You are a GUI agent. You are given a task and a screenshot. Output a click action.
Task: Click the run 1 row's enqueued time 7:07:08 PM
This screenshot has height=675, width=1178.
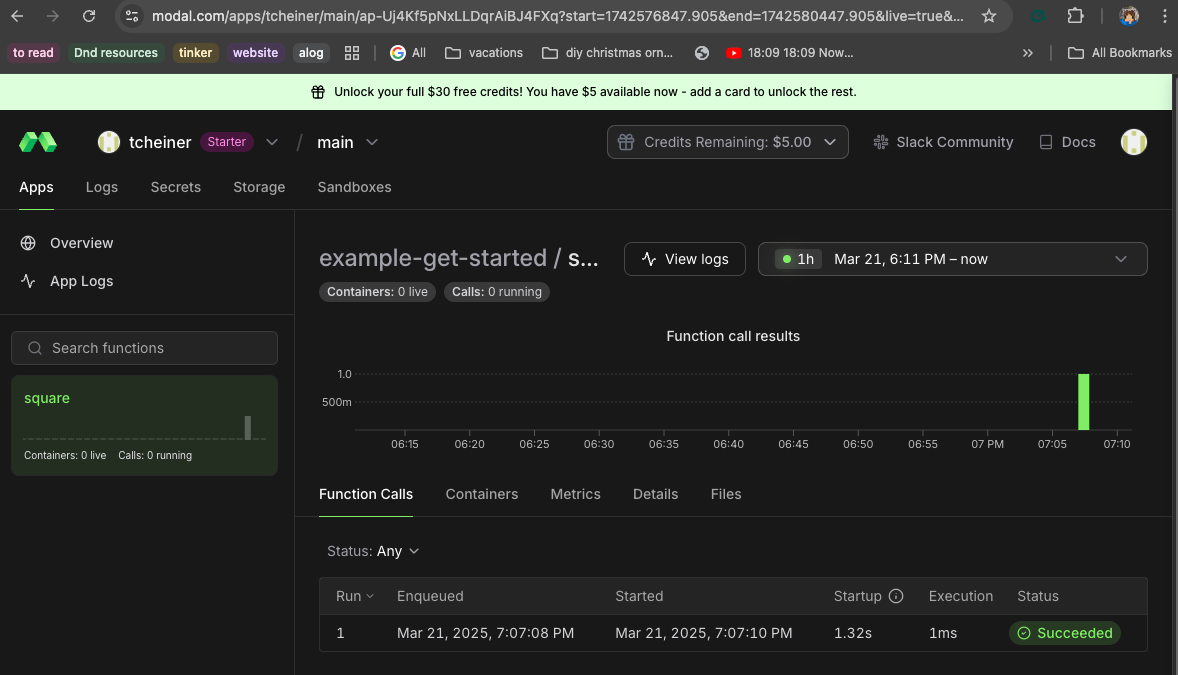click(x=485, y=633)
